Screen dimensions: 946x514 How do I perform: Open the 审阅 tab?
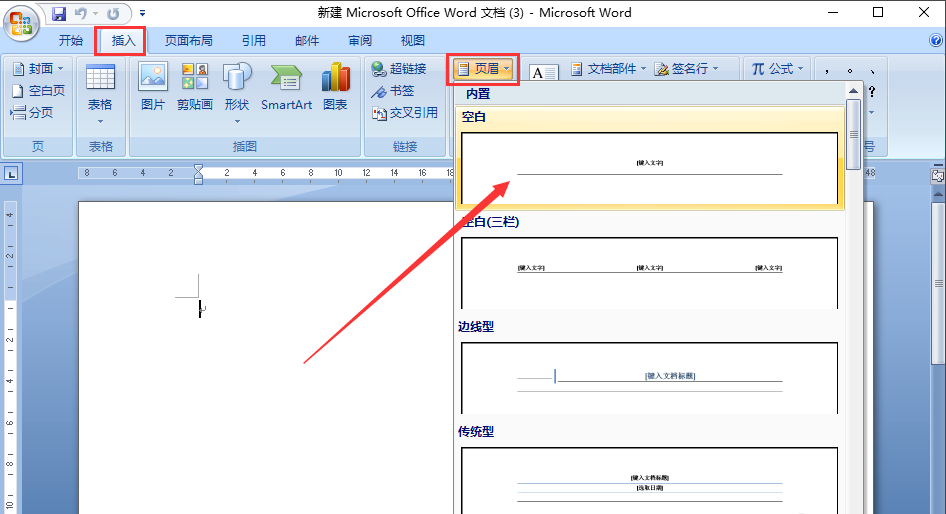tap(360, 40)
